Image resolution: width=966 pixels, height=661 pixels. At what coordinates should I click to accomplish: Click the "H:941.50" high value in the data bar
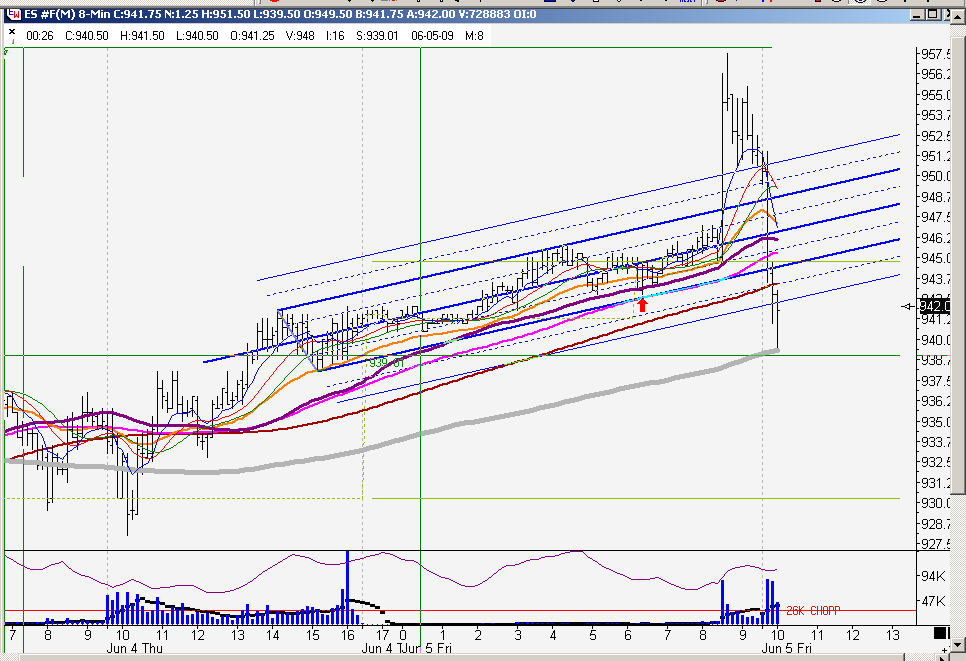[x=142, y=36]
